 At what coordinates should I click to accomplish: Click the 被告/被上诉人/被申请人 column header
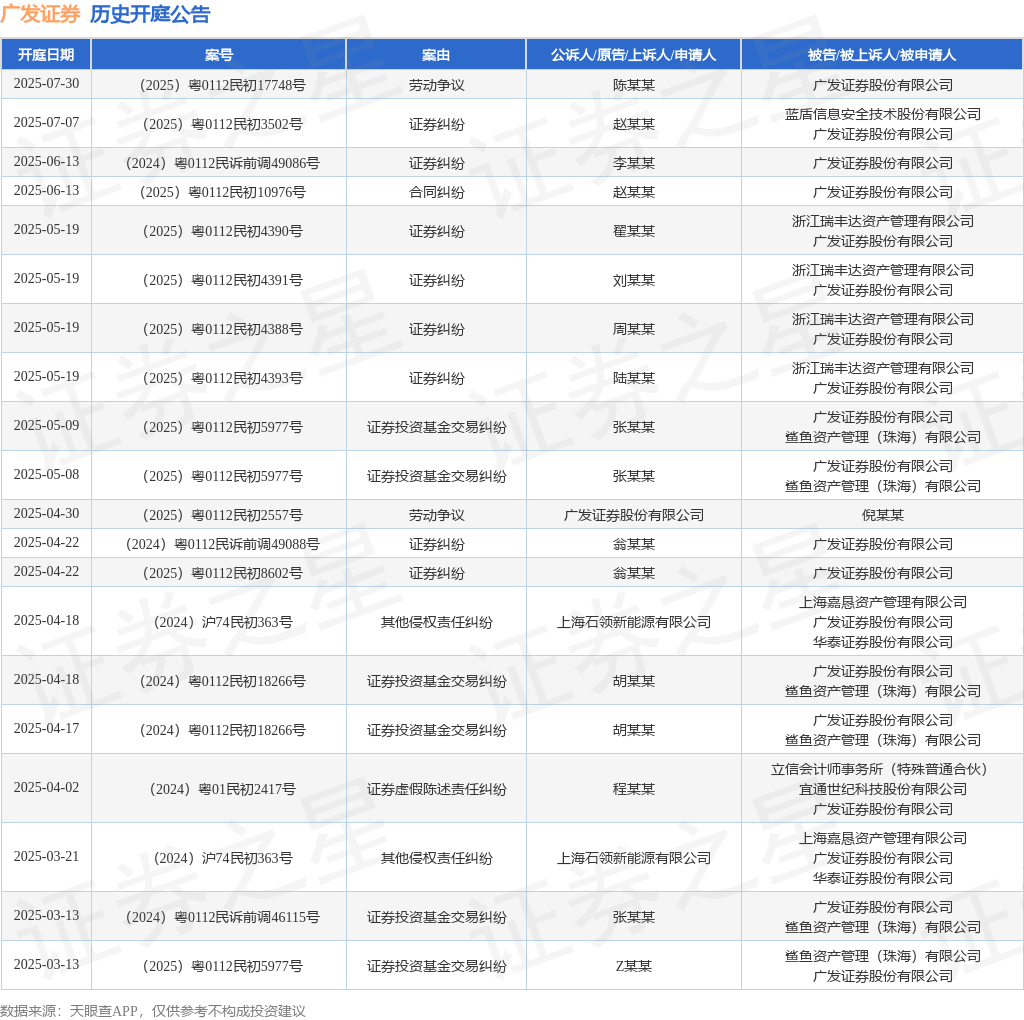882,55
